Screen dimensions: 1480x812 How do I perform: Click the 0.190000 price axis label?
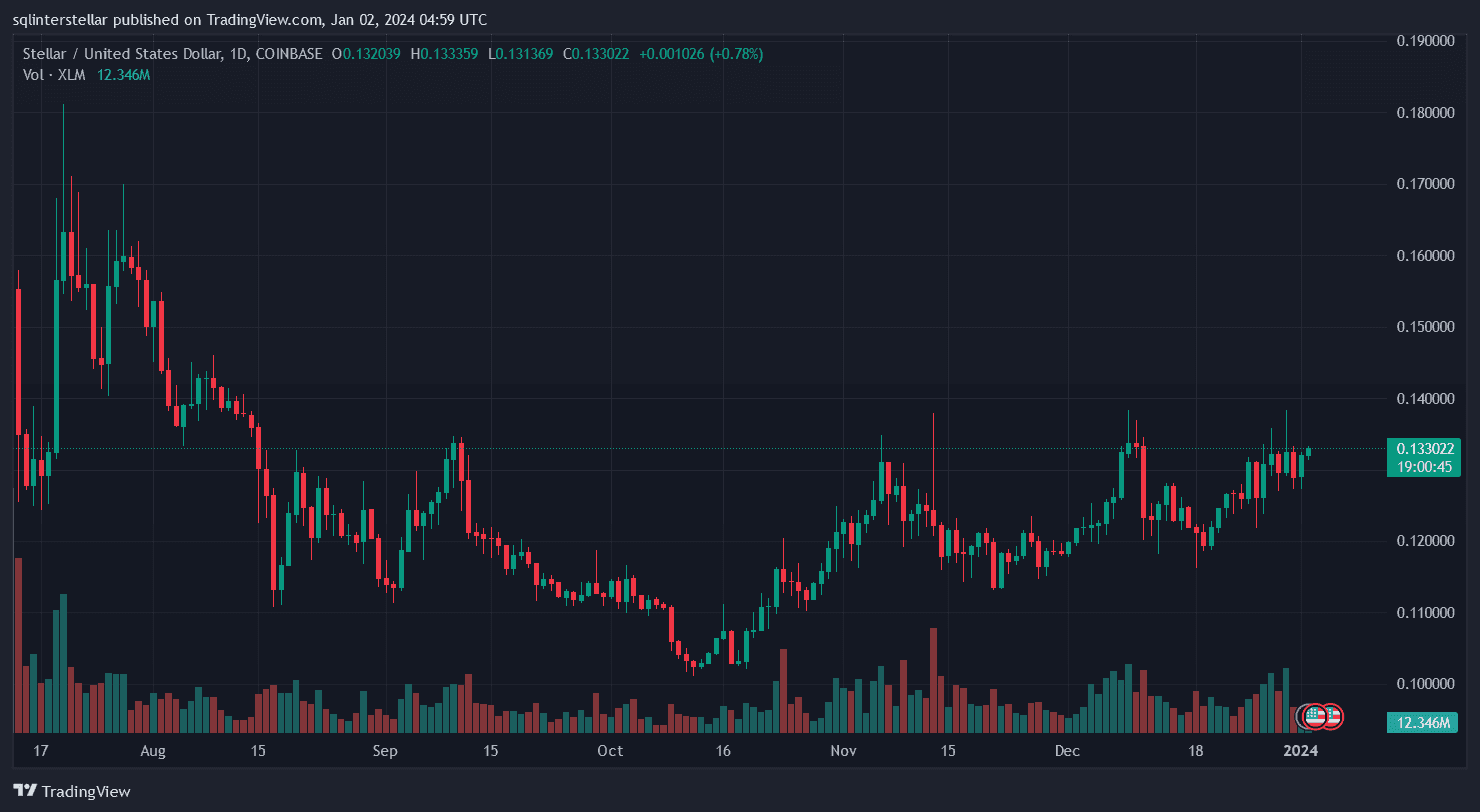coord(1425,41)
